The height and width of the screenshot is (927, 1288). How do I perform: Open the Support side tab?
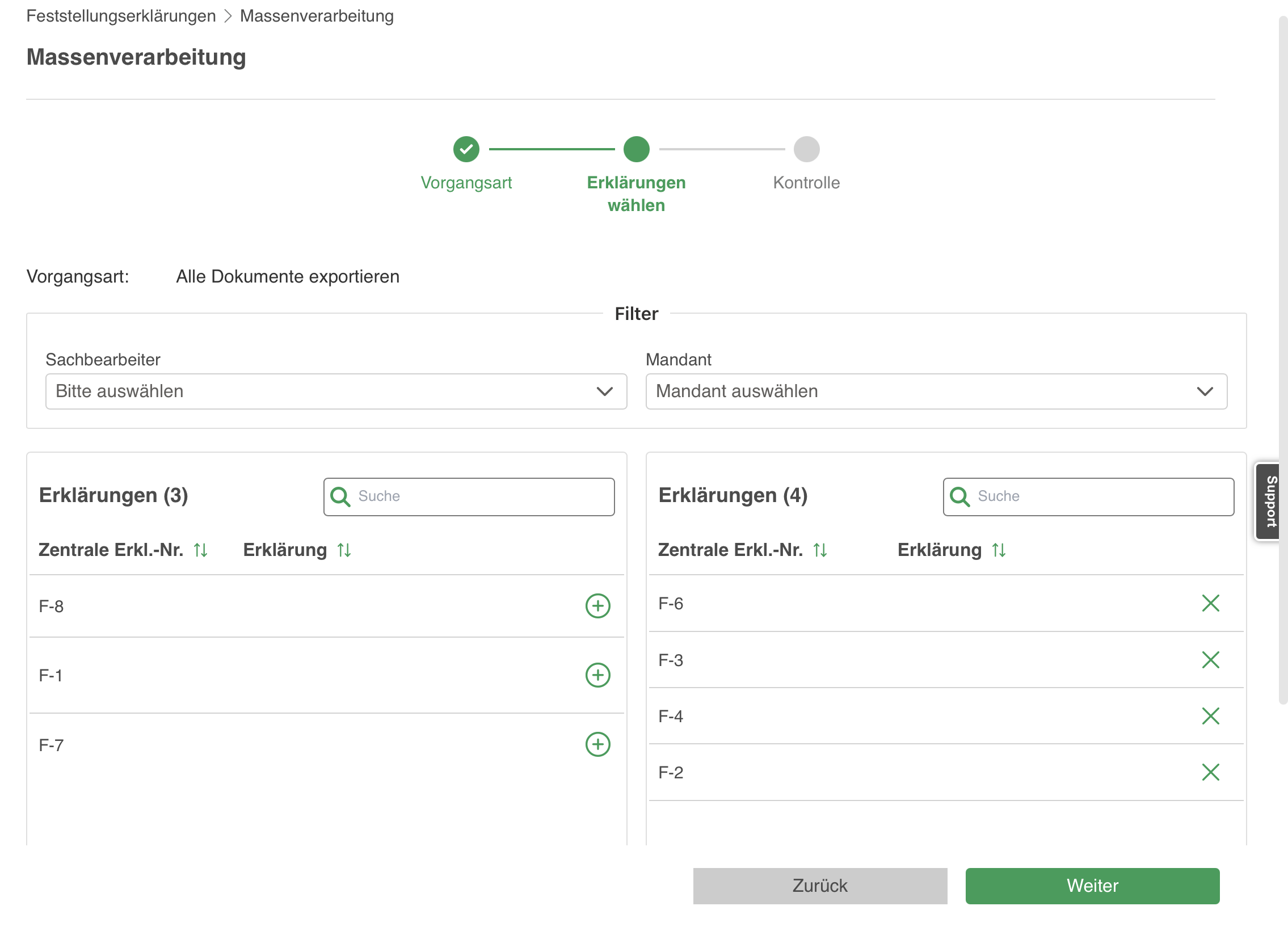(1270, 502)
